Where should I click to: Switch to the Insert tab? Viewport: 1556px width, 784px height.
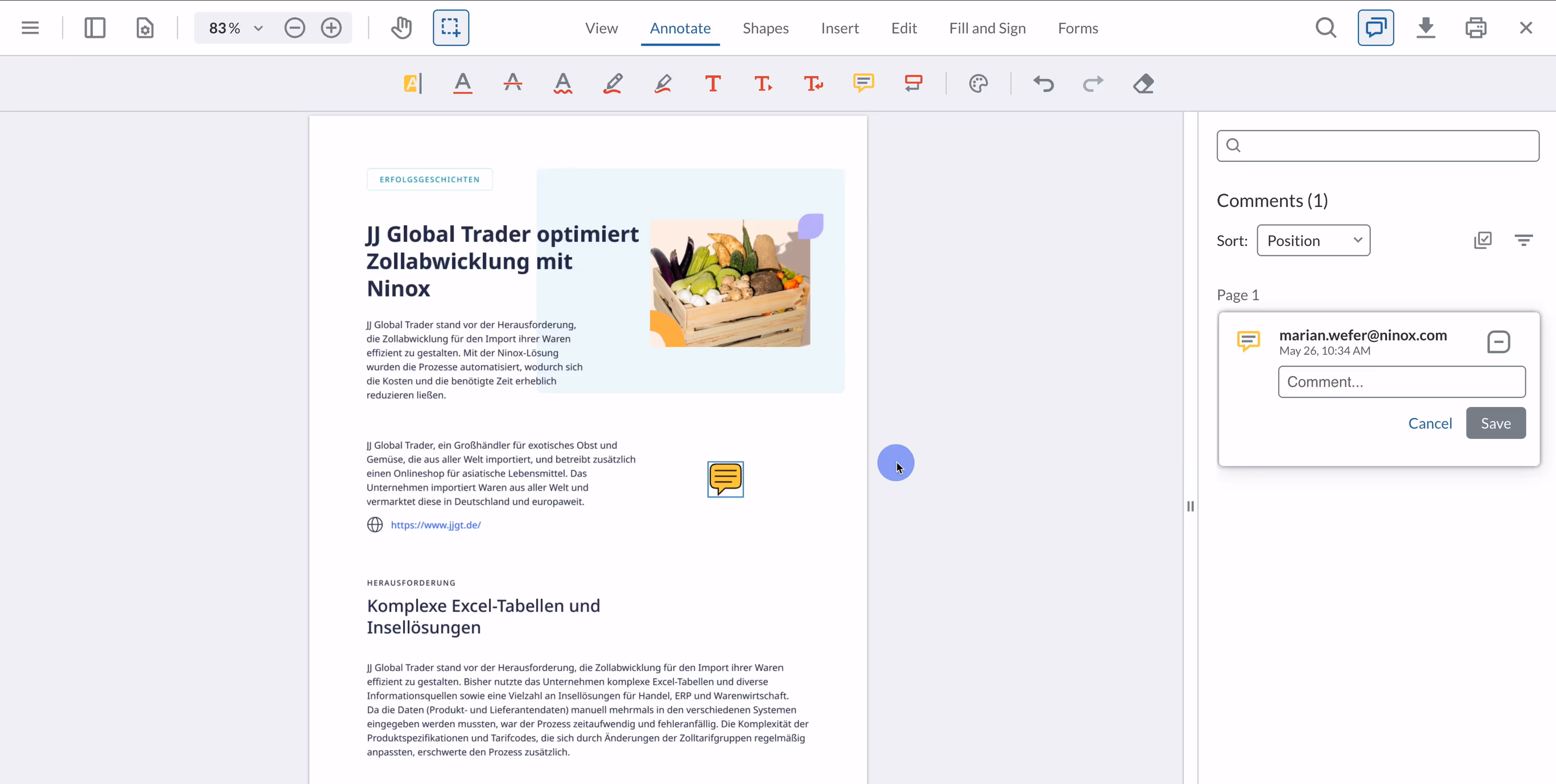840,28
